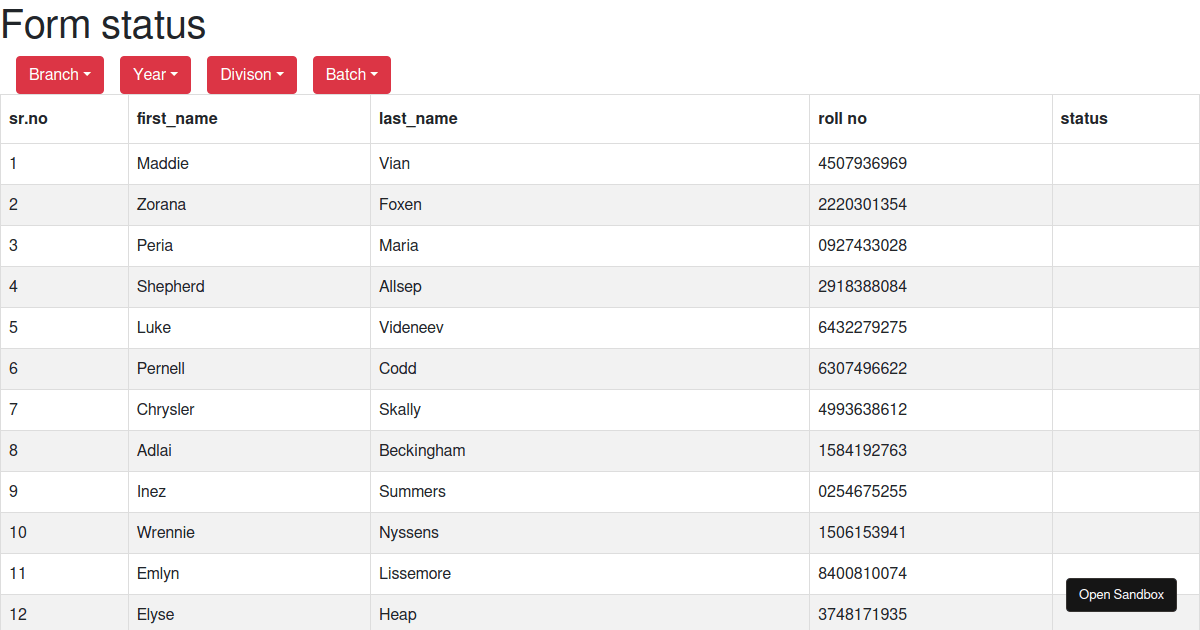This screenshot has width=1200, height=630.
Task: Open the Branch dropdown
Action: pos(59,74)
